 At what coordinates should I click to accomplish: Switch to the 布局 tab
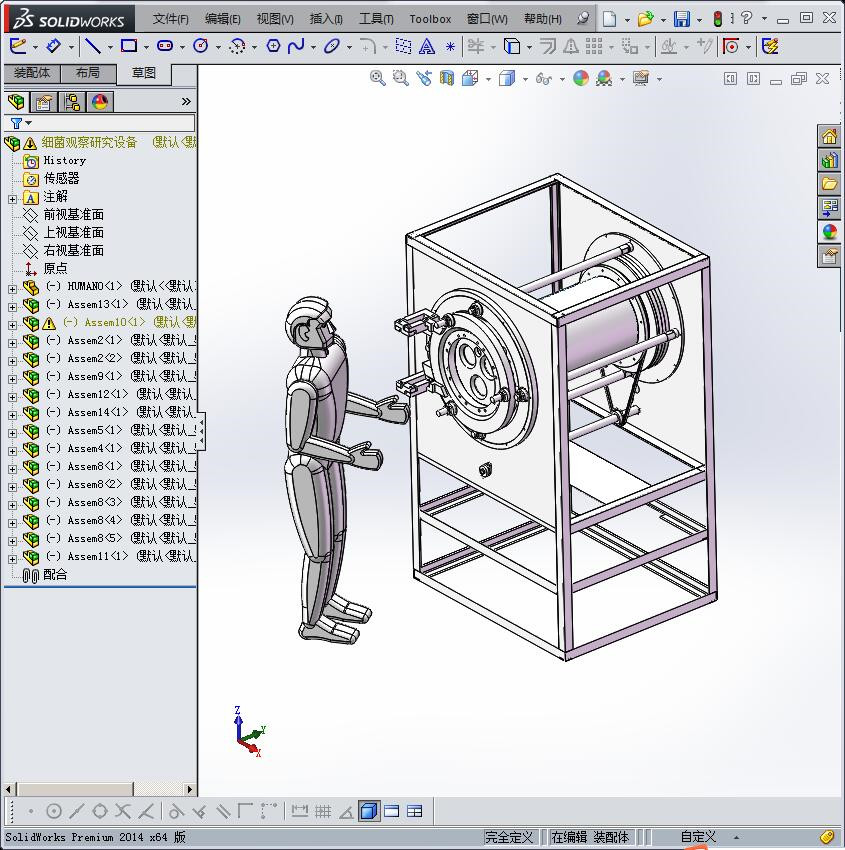(x=88, y=73)
